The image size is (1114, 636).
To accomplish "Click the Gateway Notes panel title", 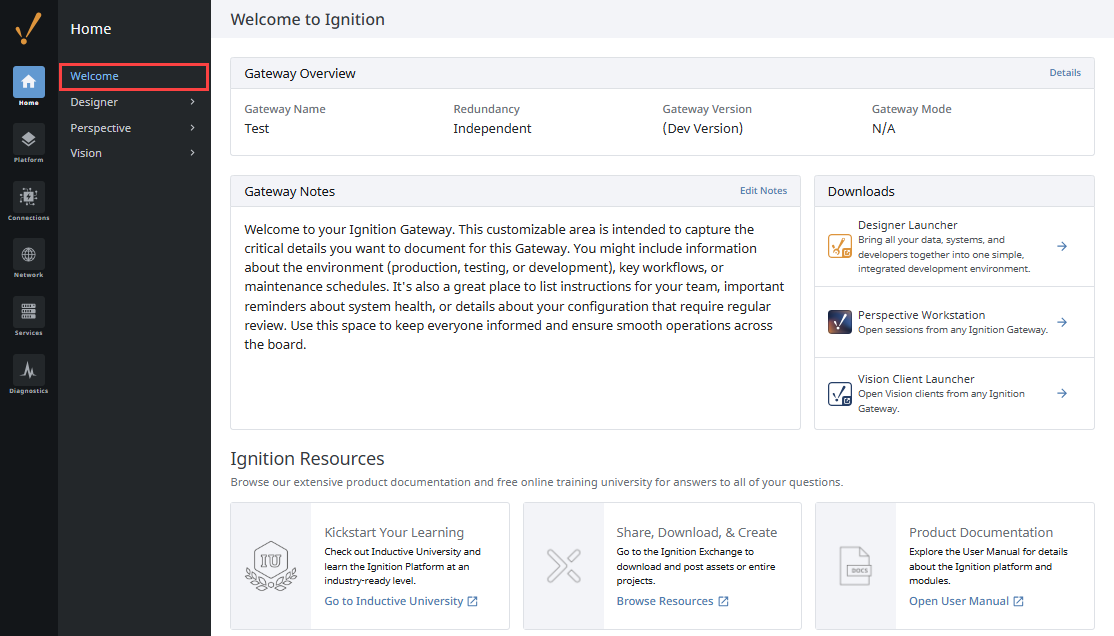I will 289,191.
